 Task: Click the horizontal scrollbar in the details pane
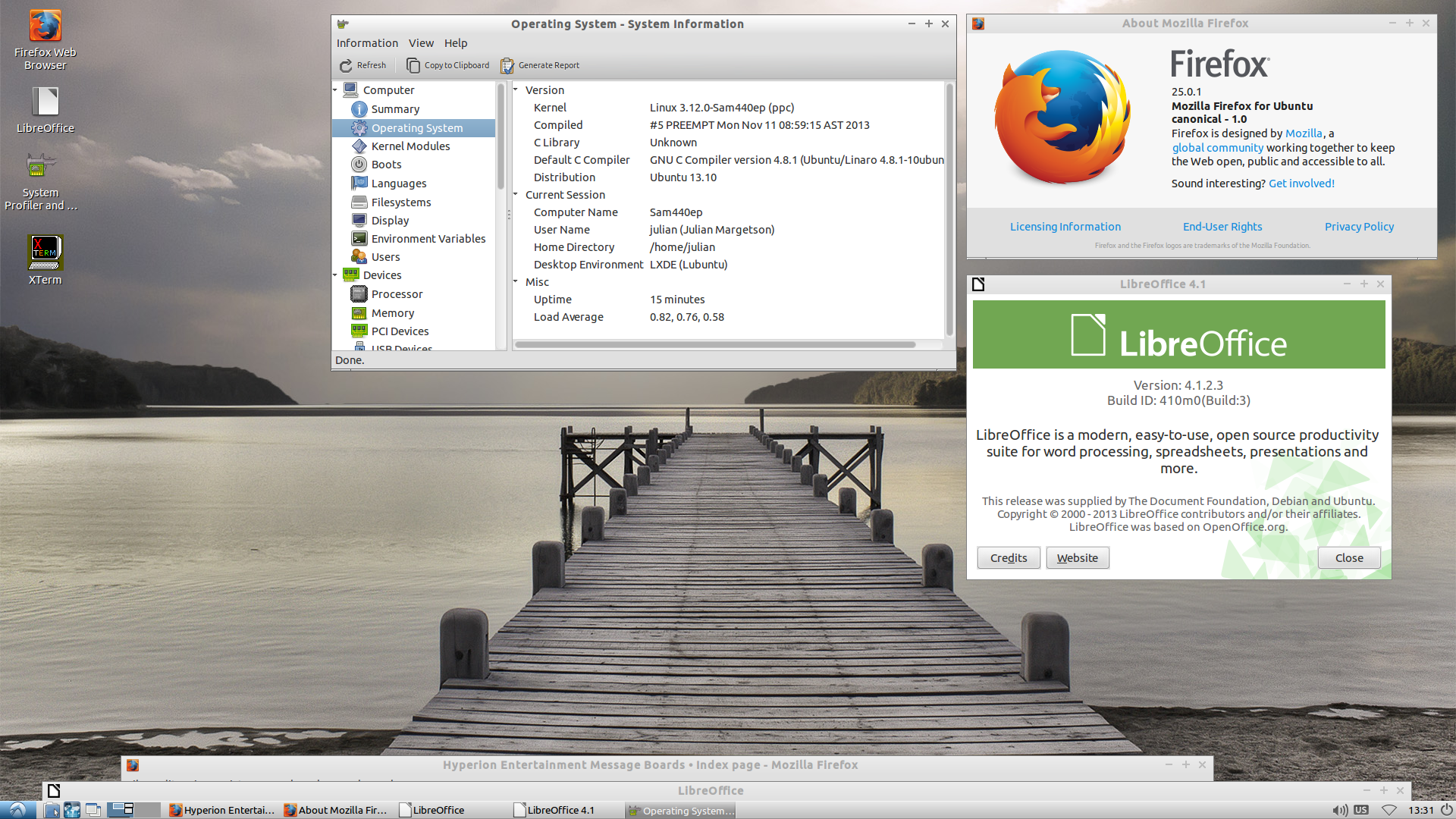coord(714,345)
